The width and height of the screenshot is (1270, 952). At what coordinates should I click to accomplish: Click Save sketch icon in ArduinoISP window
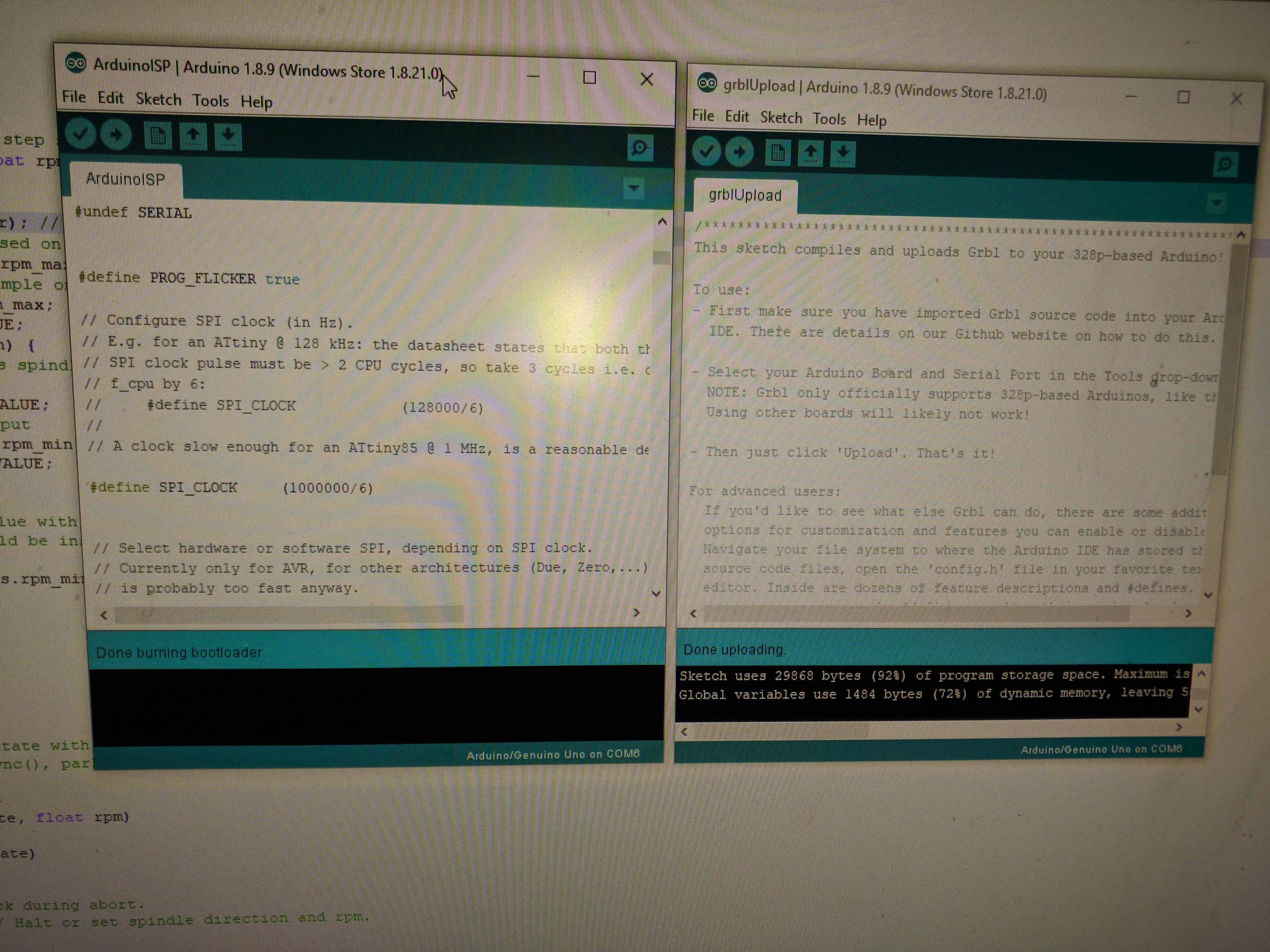[x=228, y=137]
